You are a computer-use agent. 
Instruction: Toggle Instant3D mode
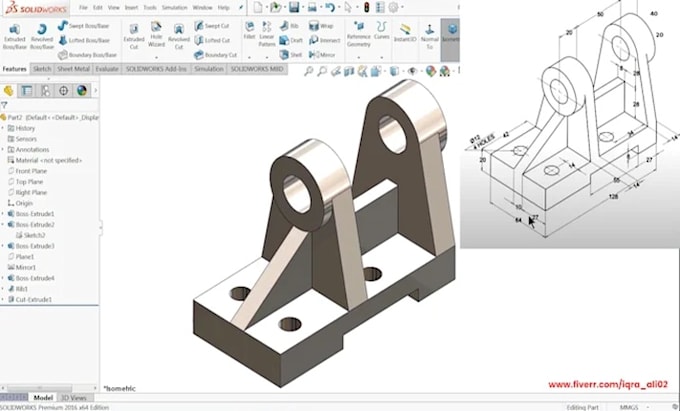(x=405, y=32)
